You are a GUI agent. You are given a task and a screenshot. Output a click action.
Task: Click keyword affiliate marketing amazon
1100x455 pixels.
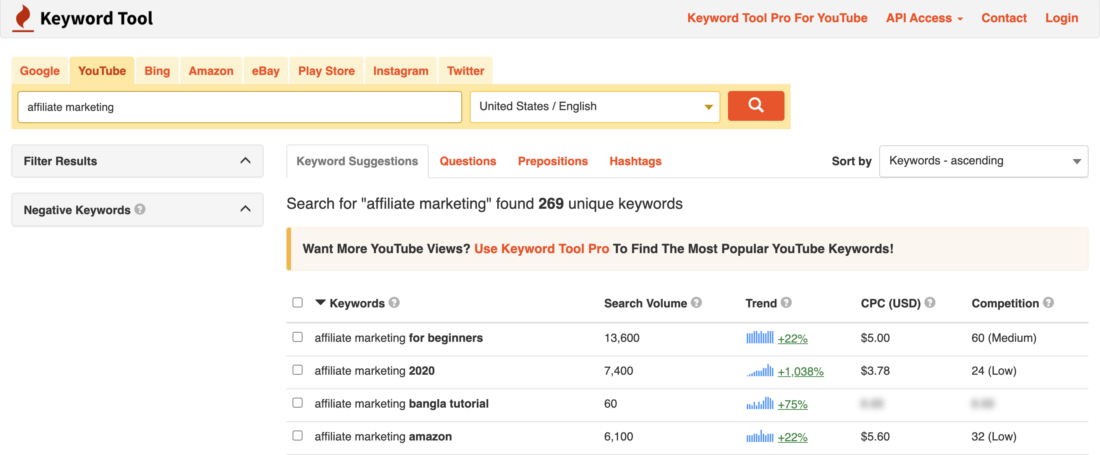[383, 437]
